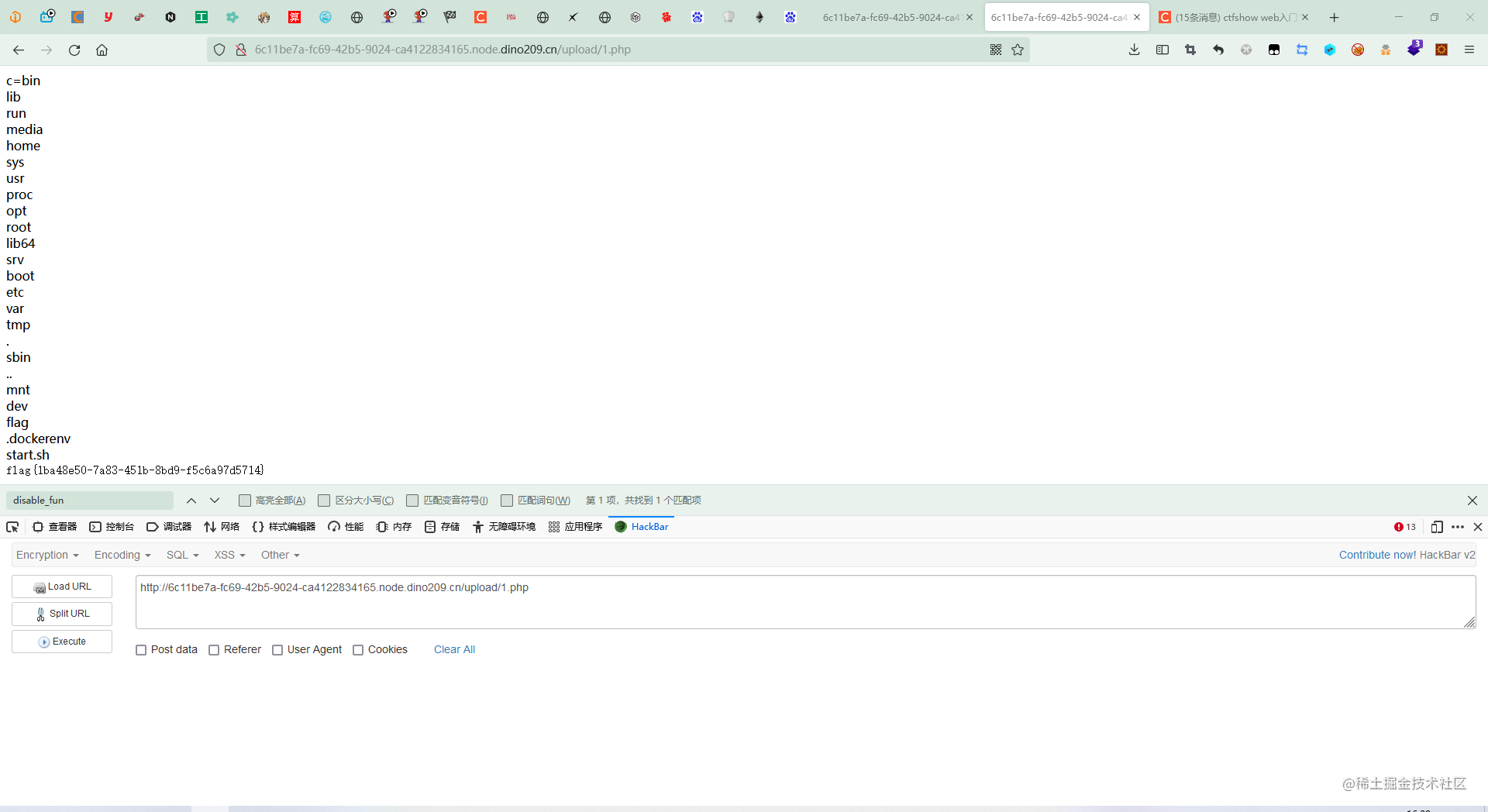Toggle the sidebar view icon
Screen dimensions: 1488x812
(x=1162, y=50)
